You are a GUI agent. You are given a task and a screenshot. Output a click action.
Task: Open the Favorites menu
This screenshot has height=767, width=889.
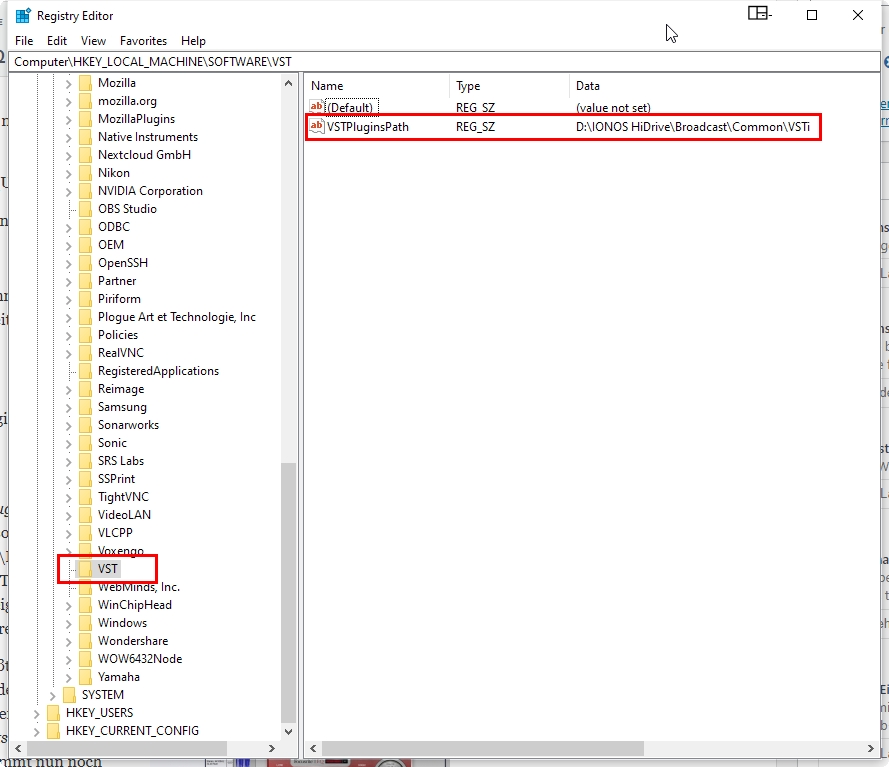click(x=143, y=41)
